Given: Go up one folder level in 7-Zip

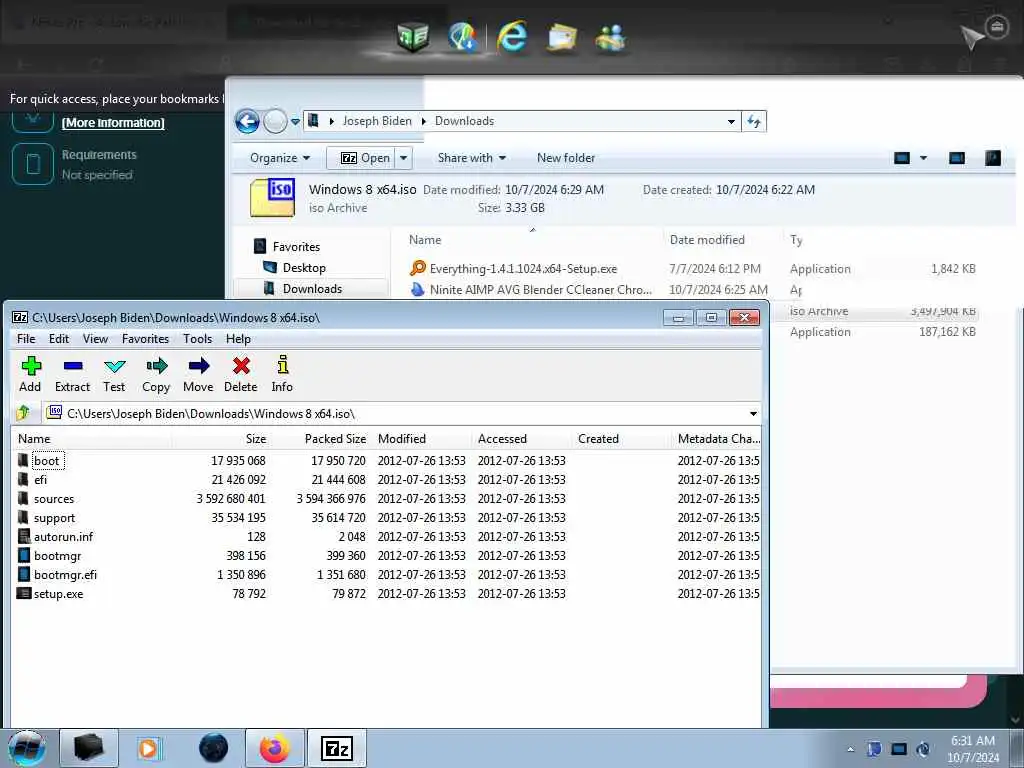Looking at the screenshot, I should 24,413.
